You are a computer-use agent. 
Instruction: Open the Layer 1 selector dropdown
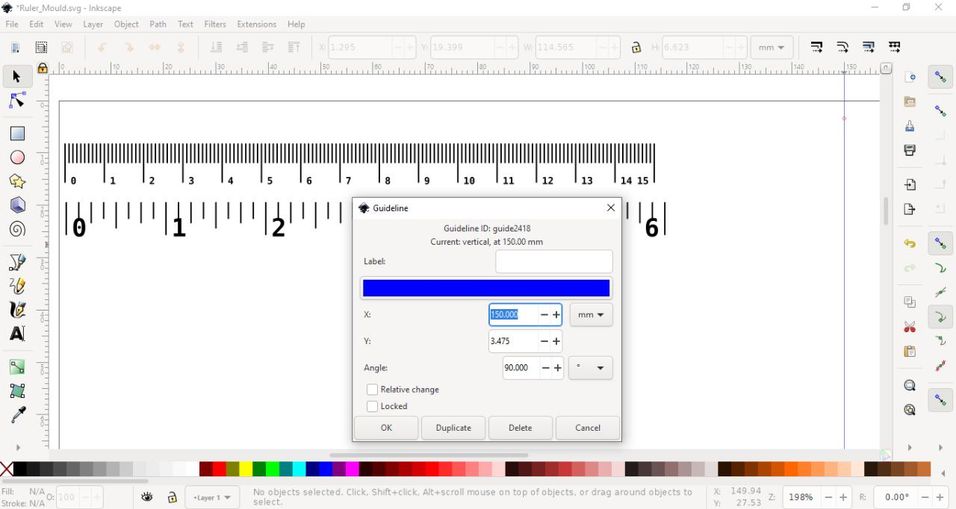coord(211,497)
